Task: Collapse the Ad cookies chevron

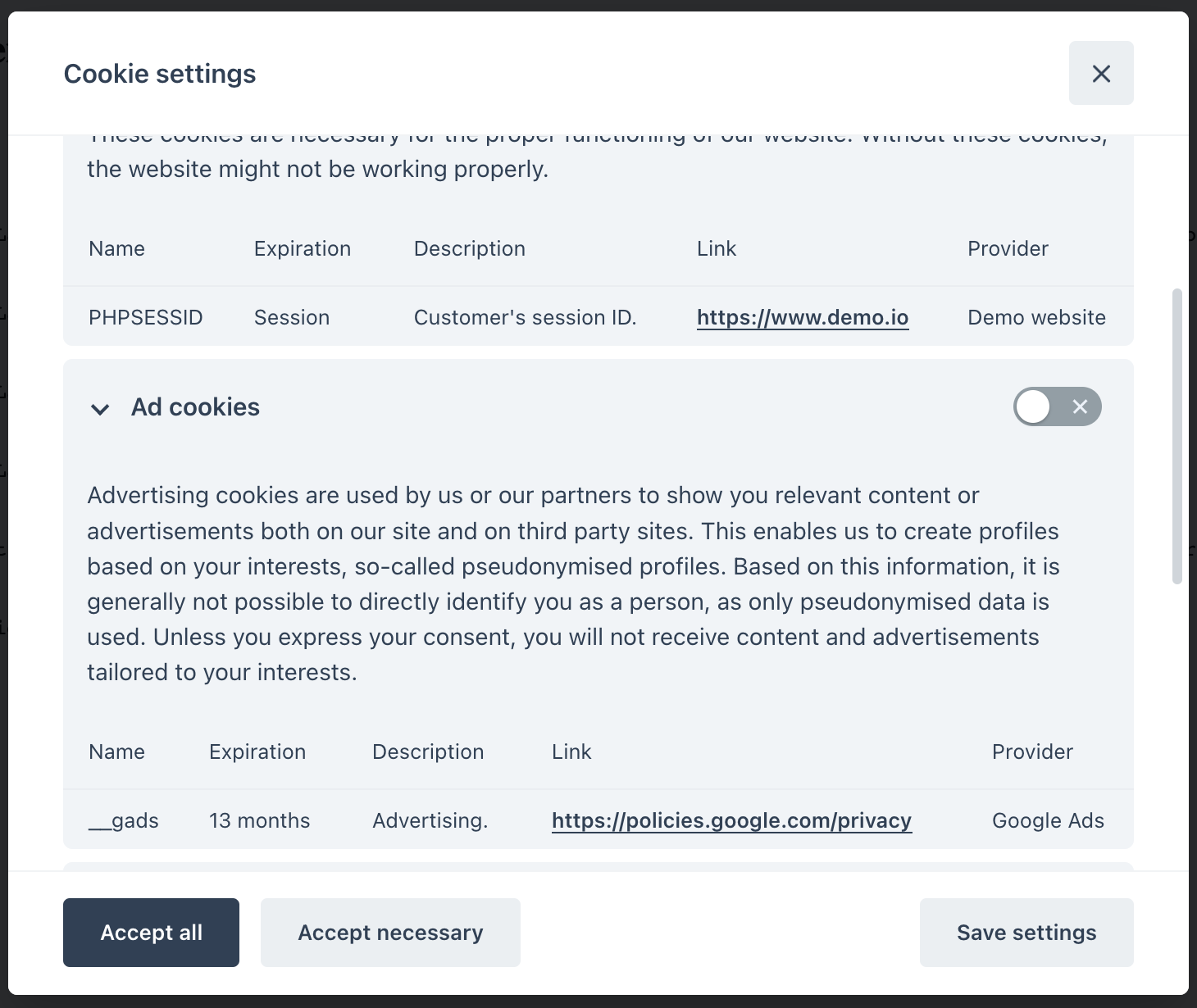Action: pyautogui.click(x=100, y=408)
